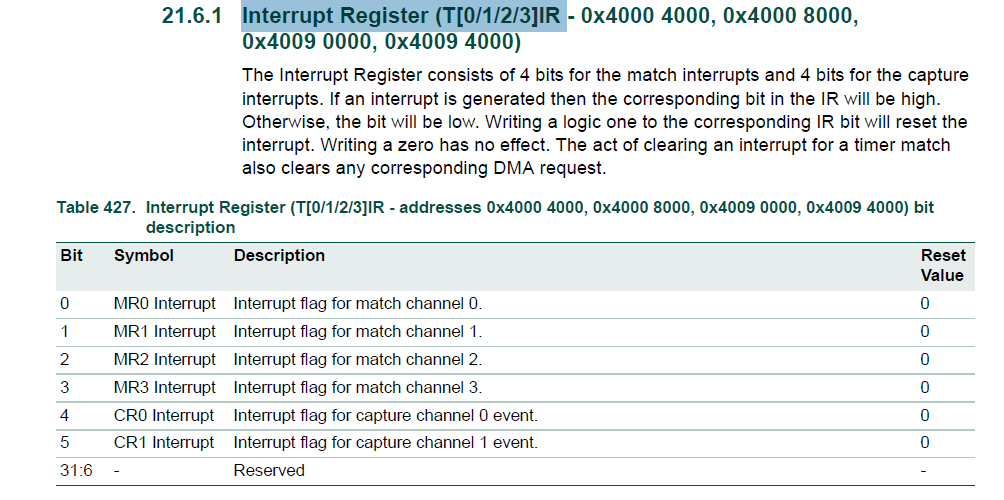Click the "Description" column header
This screenshot has width=1004, height=500.
(279, 256)
